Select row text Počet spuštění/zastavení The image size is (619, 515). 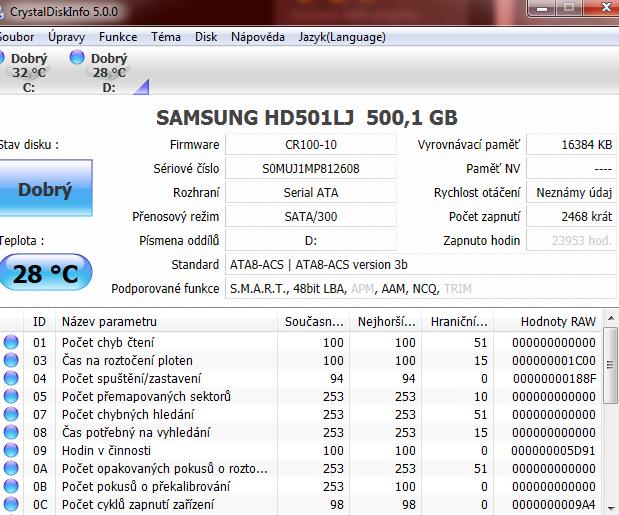tap(131, 378)
